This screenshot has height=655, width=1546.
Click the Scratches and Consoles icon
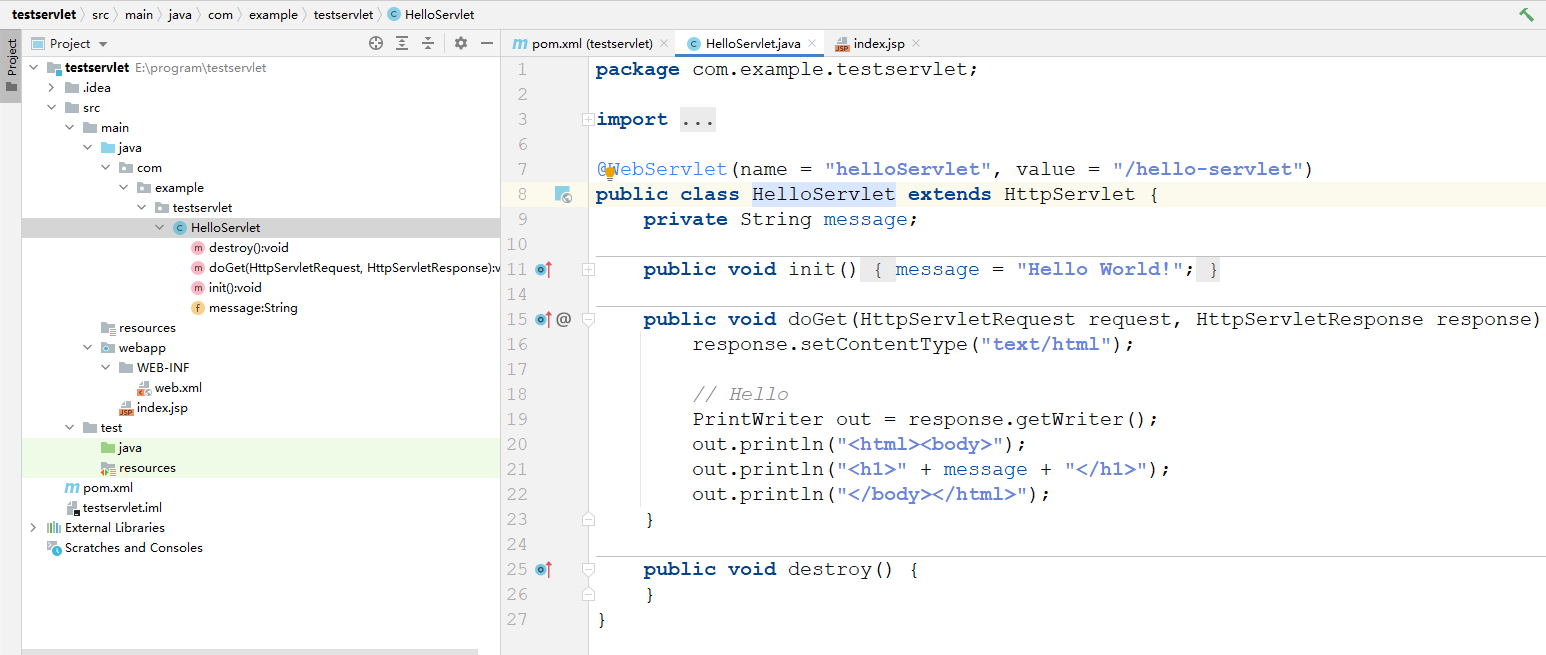[54, 548]
